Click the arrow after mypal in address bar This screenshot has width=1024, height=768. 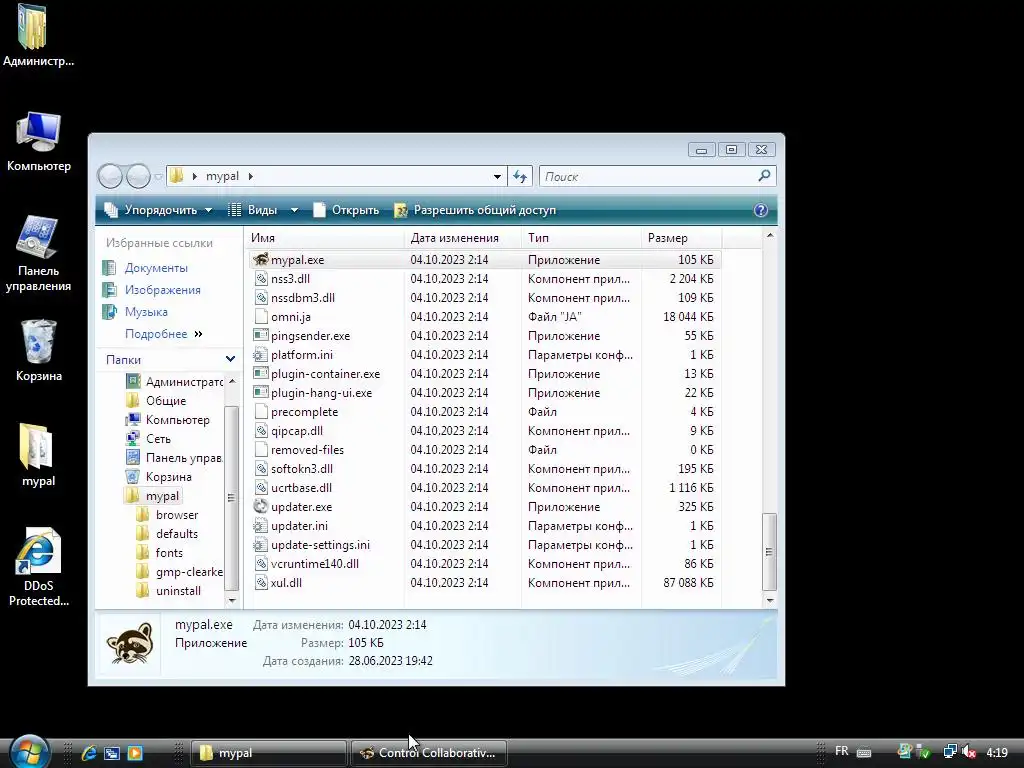(251, 176)
